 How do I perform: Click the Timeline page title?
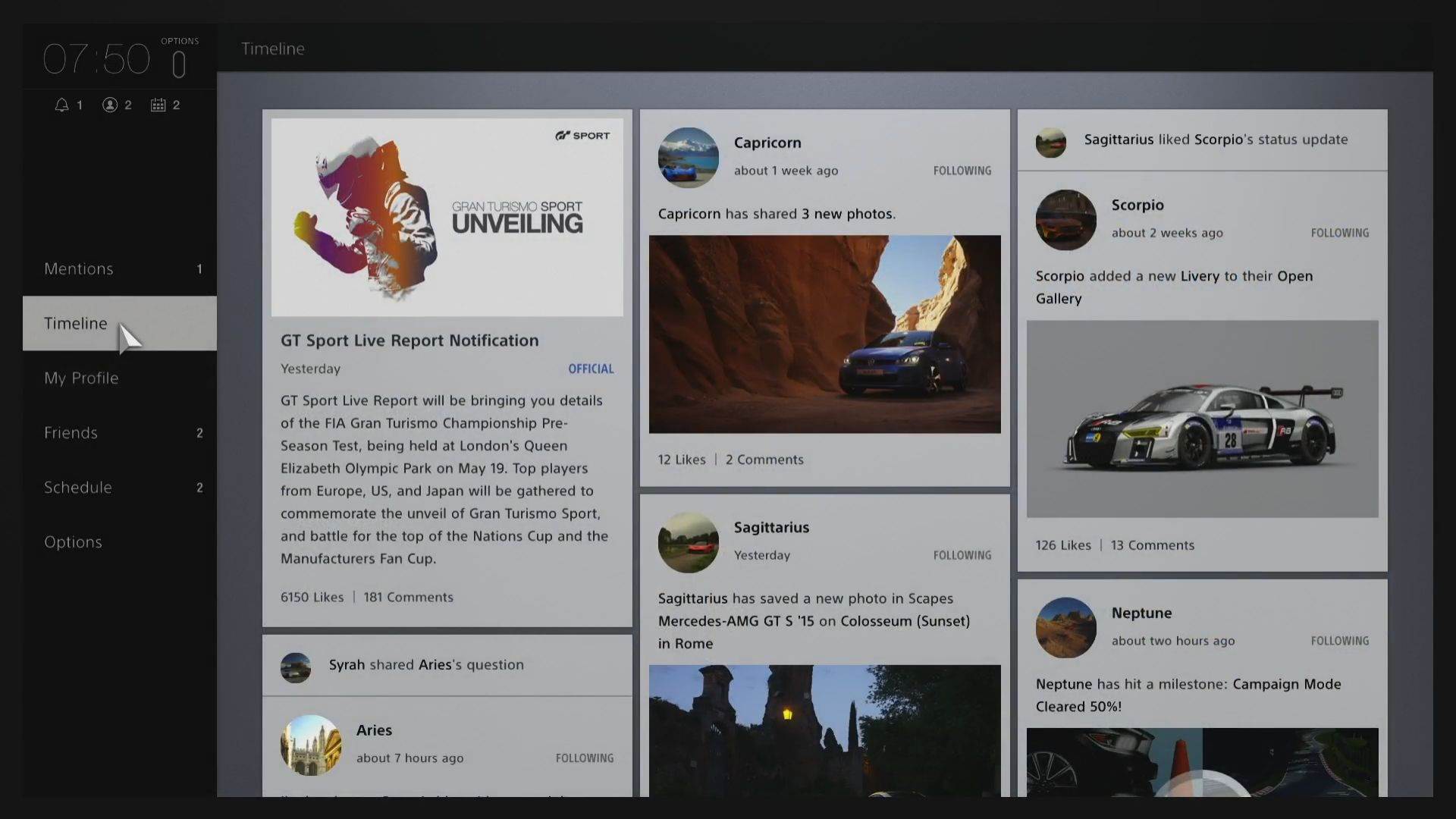click(x=273, y=49)
